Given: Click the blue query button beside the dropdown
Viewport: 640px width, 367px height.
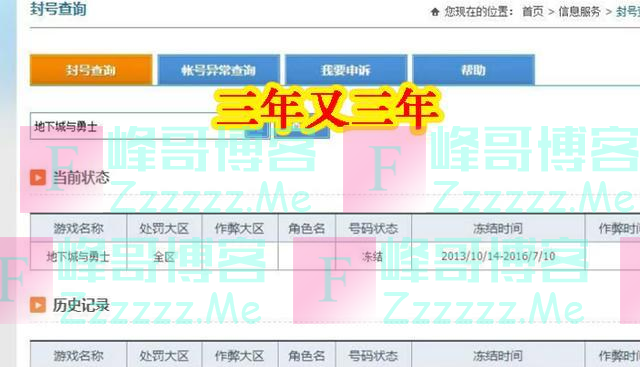Looking at the screenshot, I should tap(302, 130).
